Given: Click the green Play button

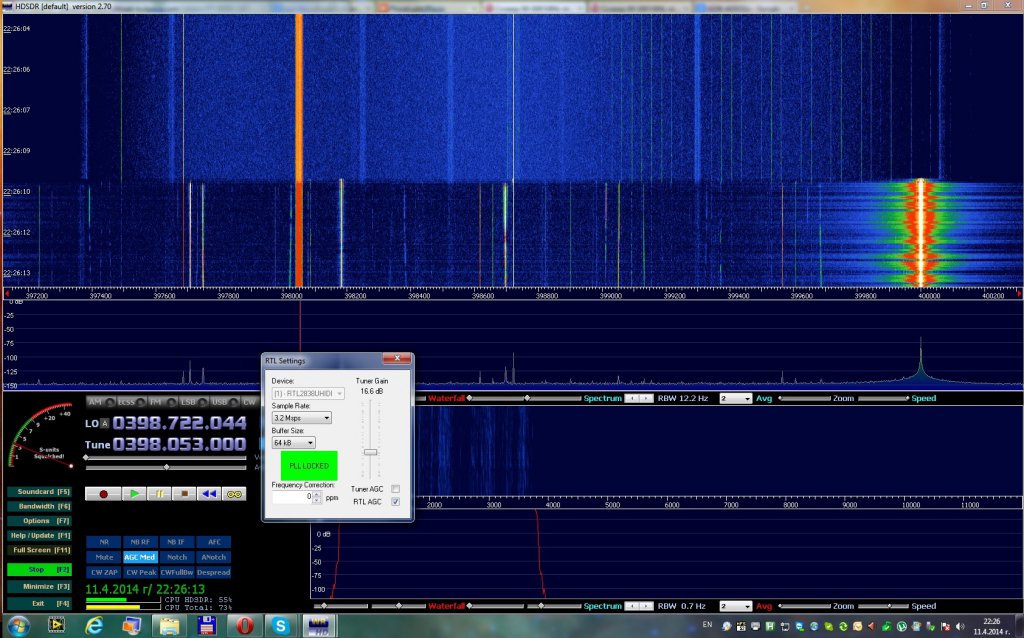Looking at the screenshot, I should pos(133,493).
